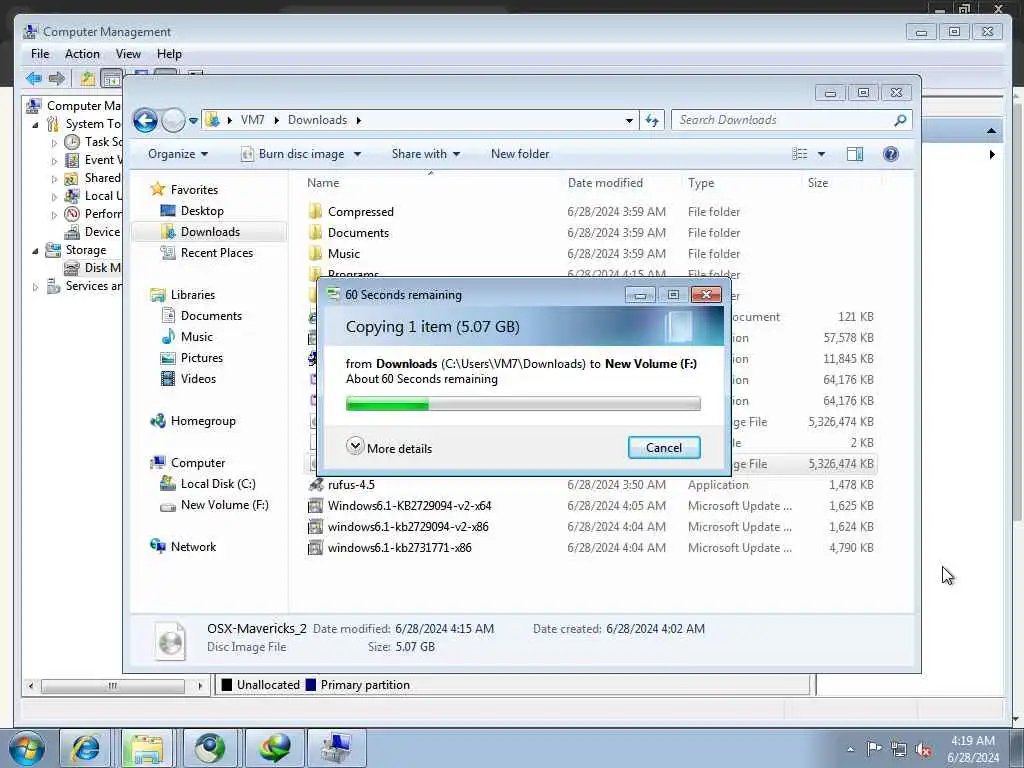This screenshot has width=1024, height=768.
Task: Sort by the Date modified column header
Action: click(605, 183)
